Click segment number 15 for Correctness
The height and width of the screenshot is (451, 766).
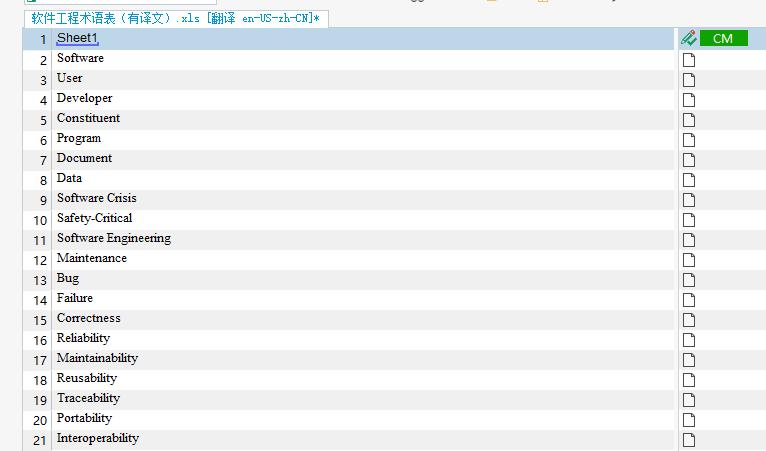40,320
